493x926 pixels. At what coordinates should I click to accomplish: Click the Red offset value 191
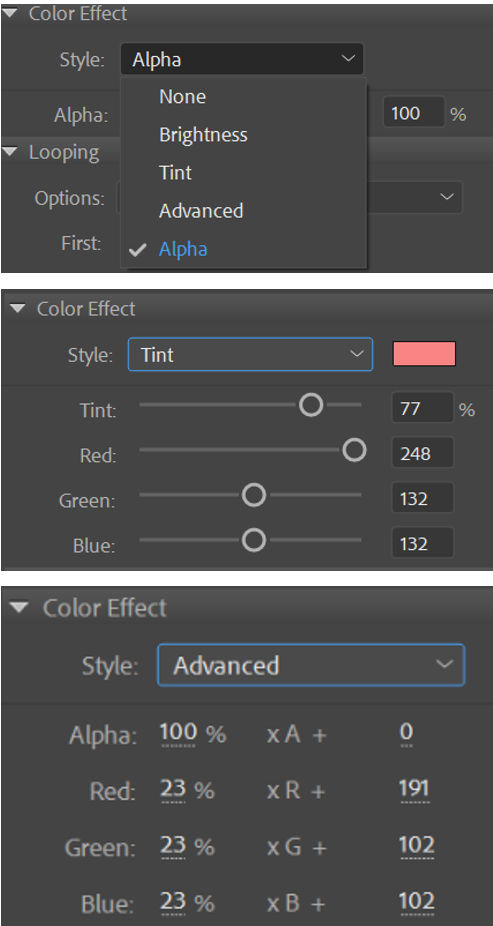(414, 790)
